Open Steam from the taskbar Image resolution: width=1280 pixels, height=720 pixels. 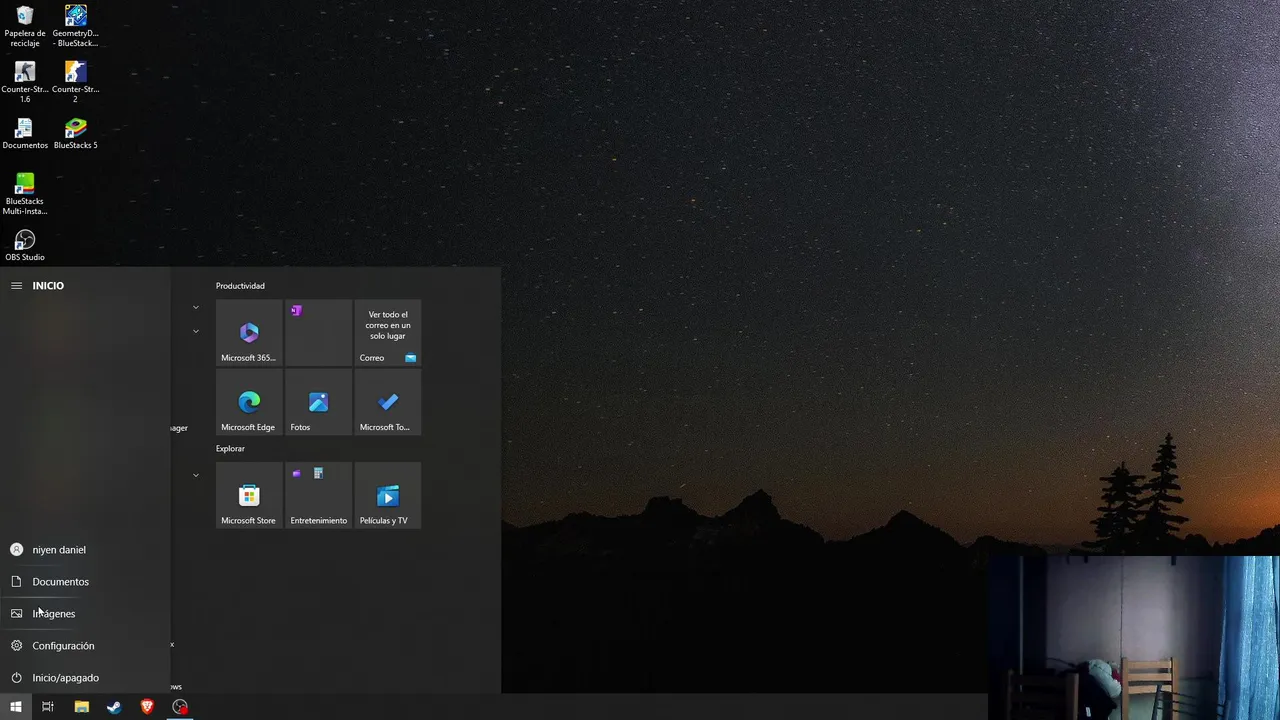click(114, 707)
